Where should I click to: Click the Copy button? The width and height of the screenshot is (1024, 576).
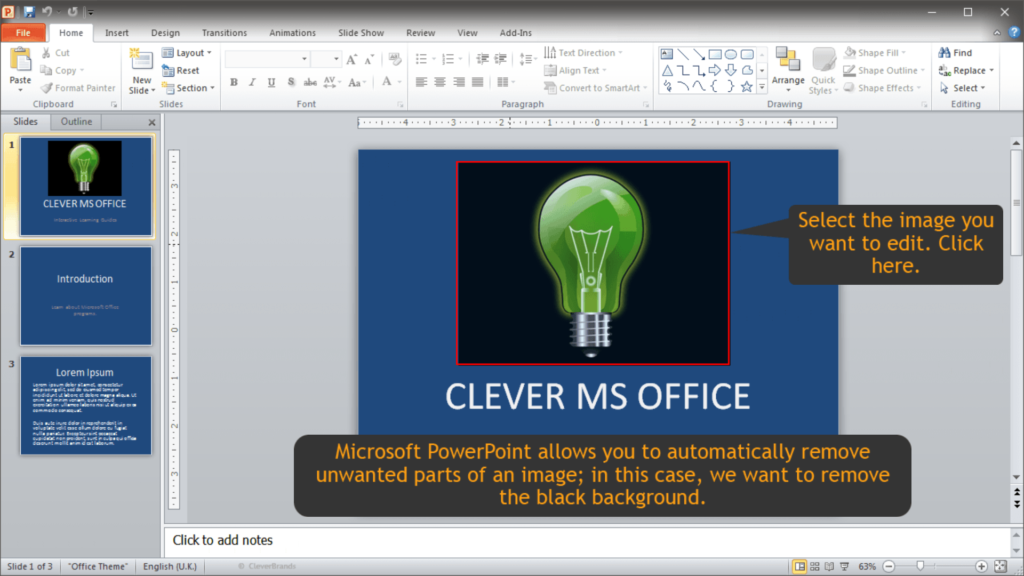point(63,71)
